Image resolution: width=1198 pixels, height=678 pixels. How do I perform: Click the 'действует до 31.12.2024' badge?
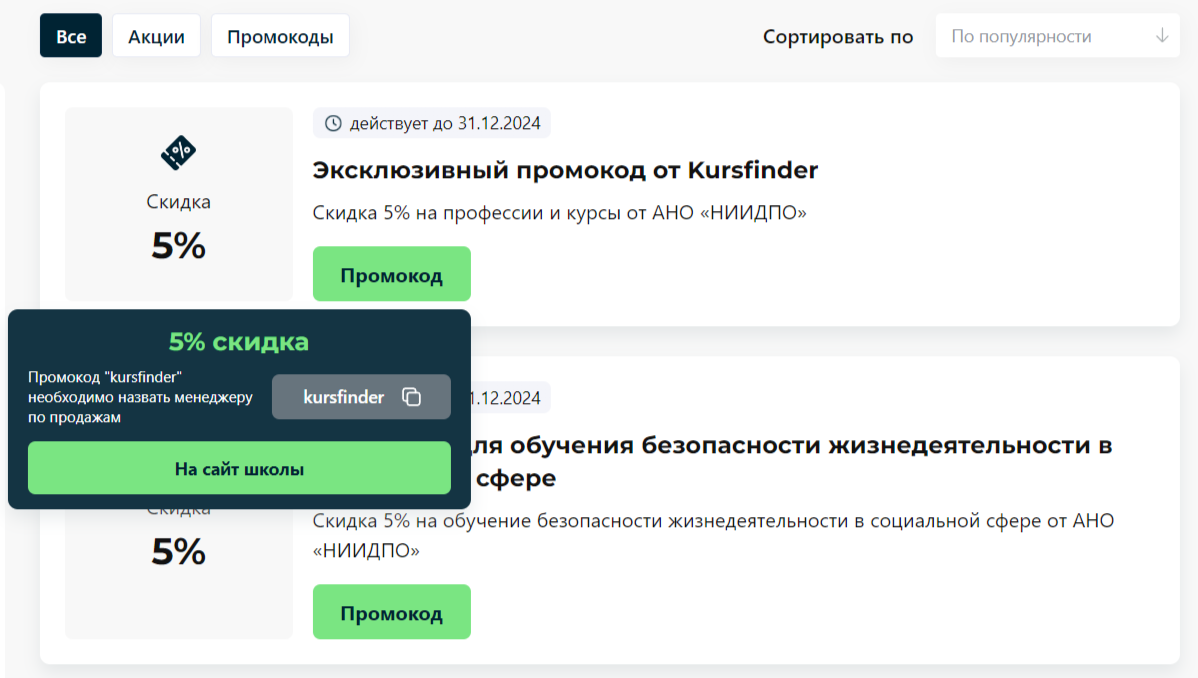coord(432,123)
